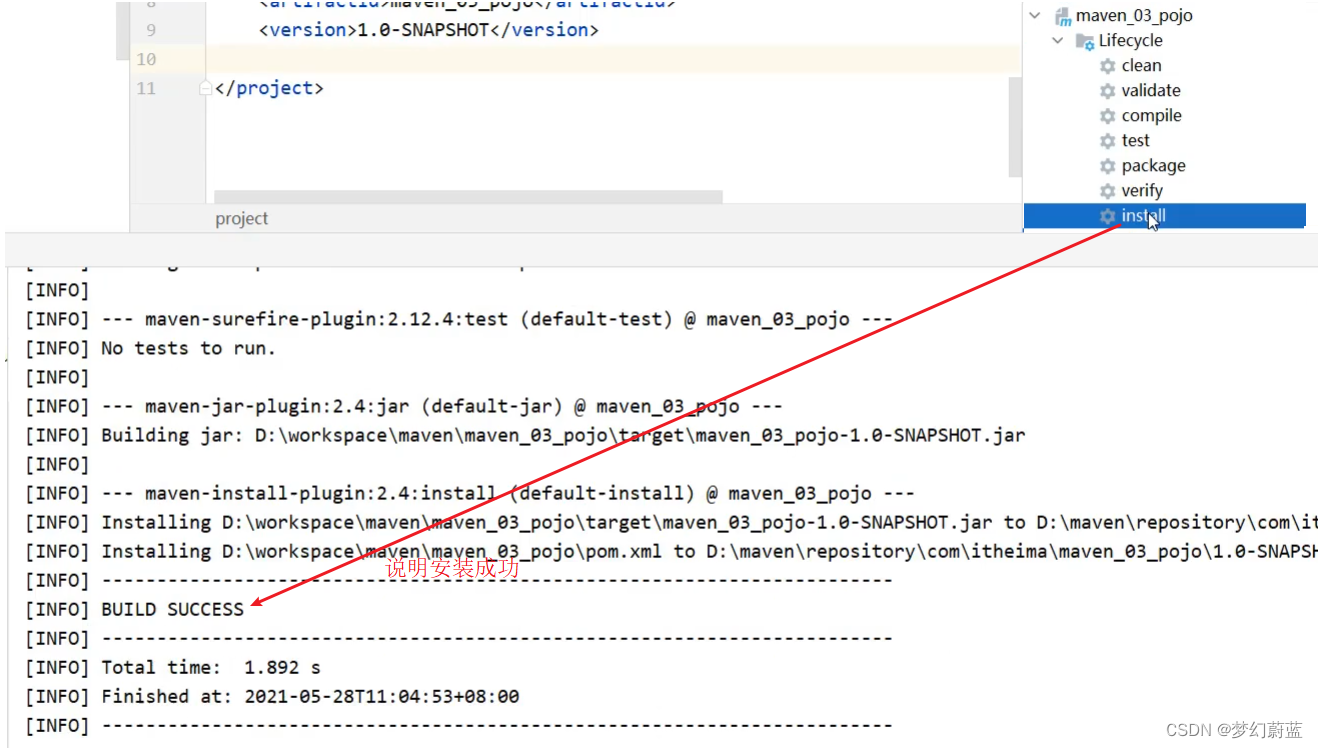Click line number 10 in the gutter

click(146, 59)
